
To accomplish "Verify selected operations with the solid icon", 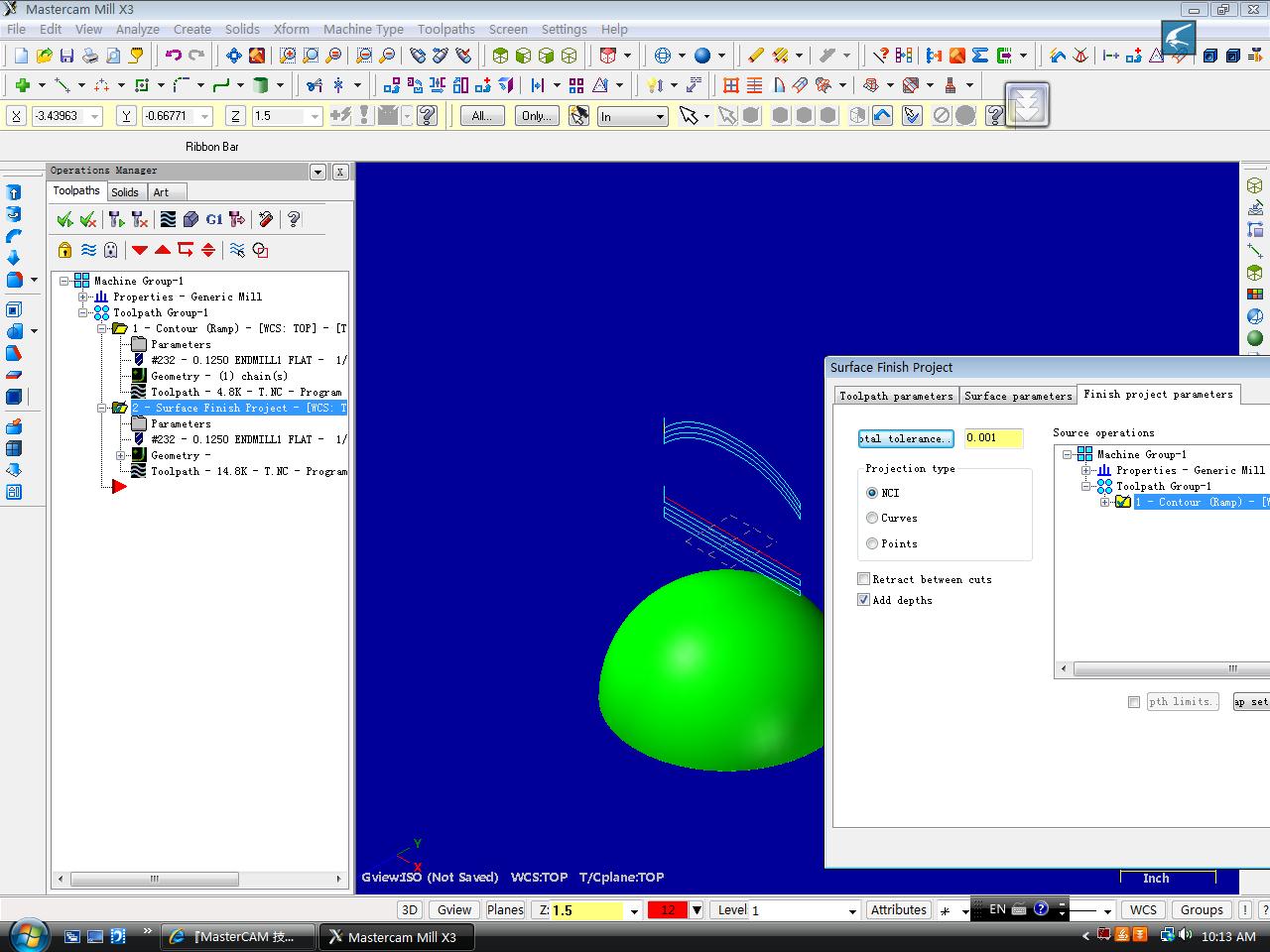I will (x=190, y=219).
